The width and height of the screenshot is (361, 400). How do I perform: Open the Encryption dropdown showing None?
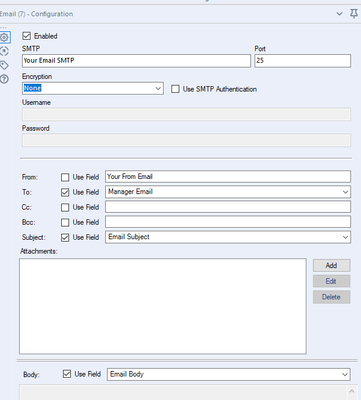[93, 88]
